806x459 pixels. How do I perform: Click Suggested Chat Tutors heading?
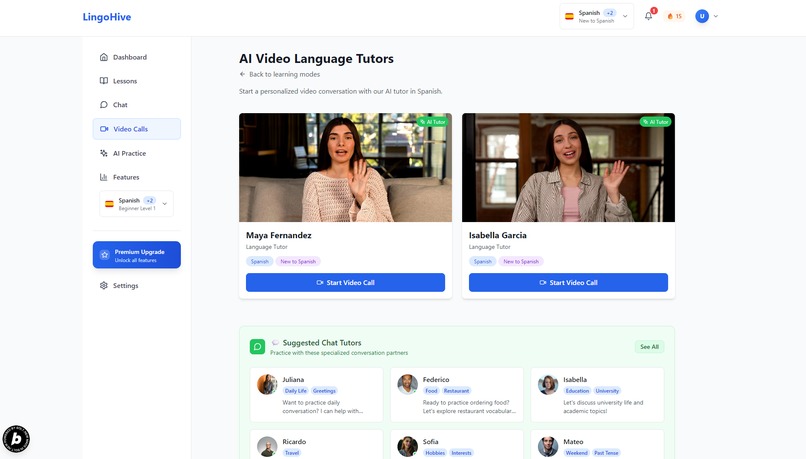point(322,343)
